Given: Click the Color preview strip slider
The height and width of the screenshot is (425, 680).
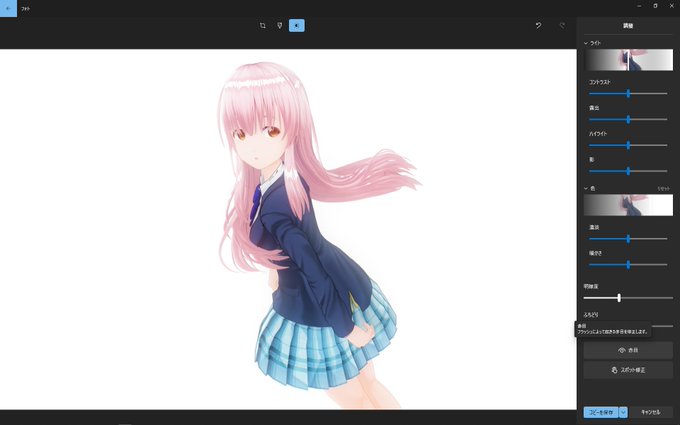Looking at the screenshot, I should tap(628, 205).
